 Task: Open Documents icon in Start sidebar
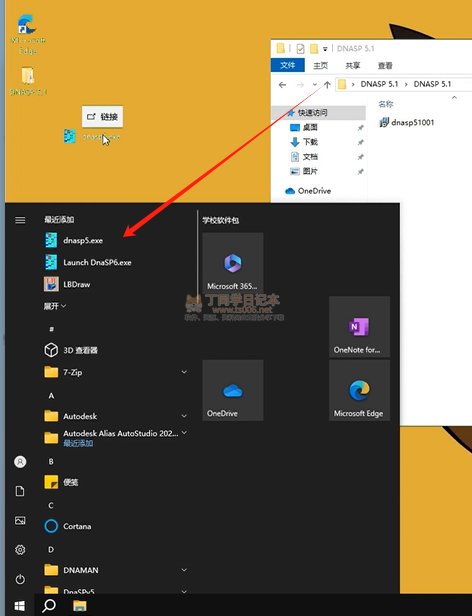[x=20, y=491]
